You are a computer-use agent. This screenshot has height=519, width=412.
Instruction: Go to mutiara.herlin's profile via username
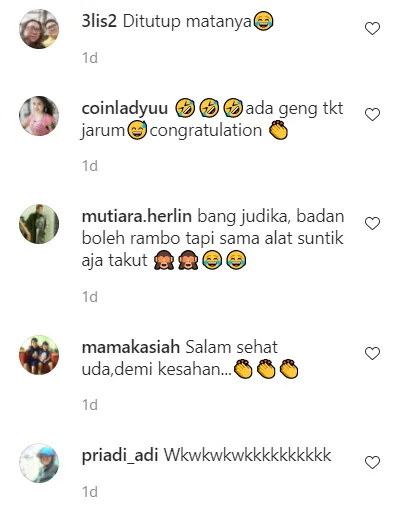137,216
